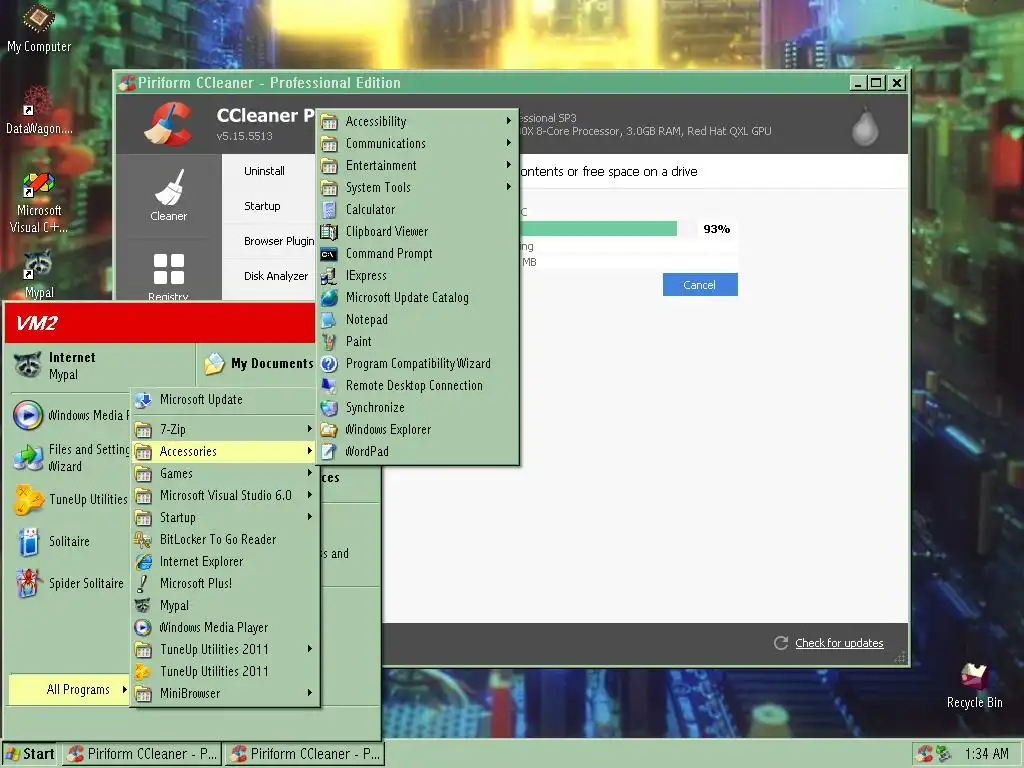Switch to first Piriform CCleaner taskbar button

point(142,754)
